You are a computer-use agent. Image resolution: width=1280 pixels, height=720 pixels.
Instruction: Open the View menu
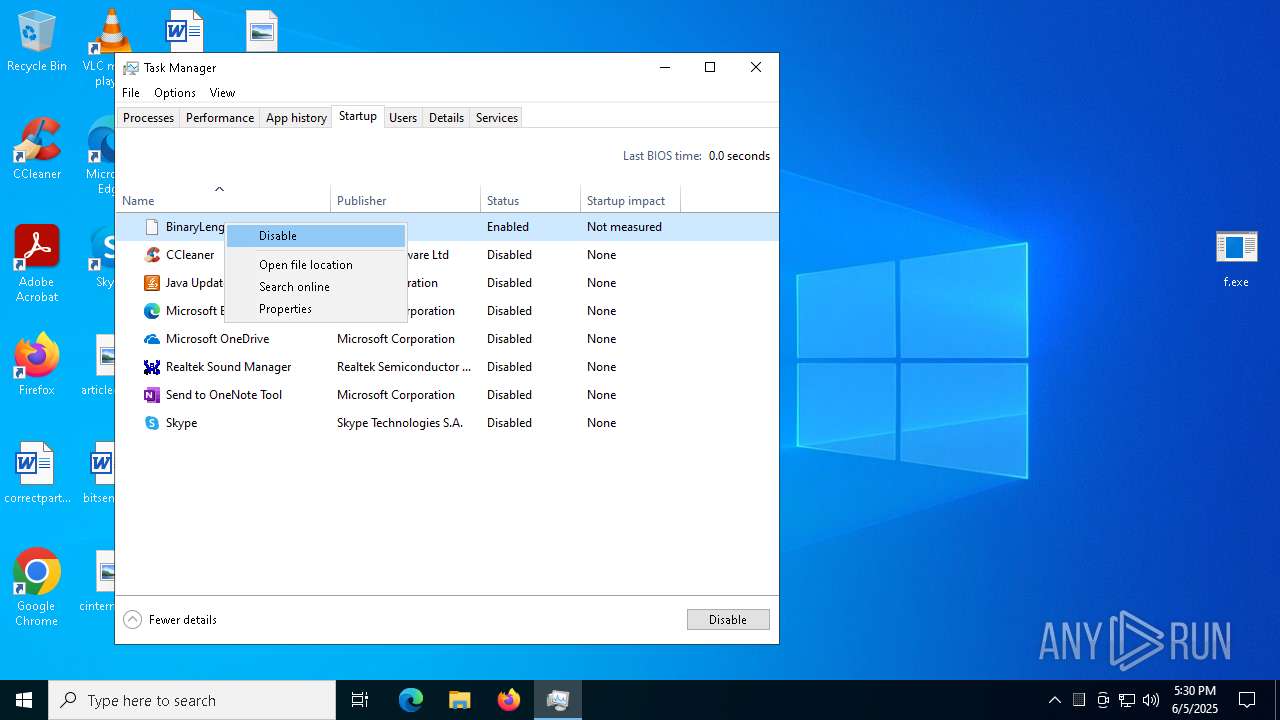(222, 93)
